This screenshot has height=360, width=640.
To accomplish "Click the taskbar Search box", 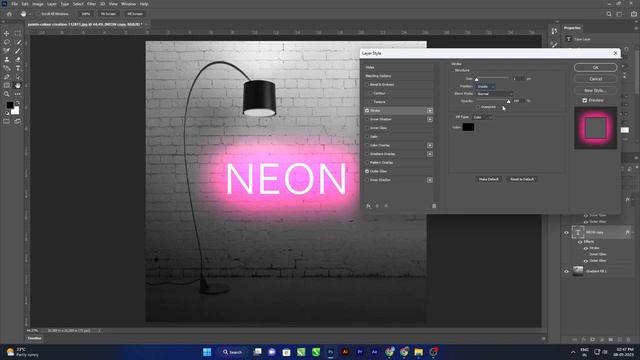I will (233, 352).
